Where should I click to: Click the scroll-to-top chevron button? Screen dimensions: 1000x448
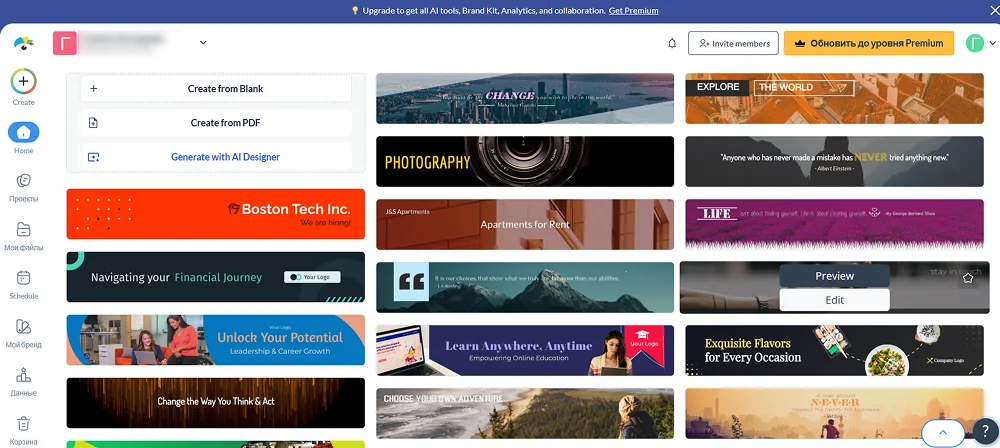tap(942, 432)
